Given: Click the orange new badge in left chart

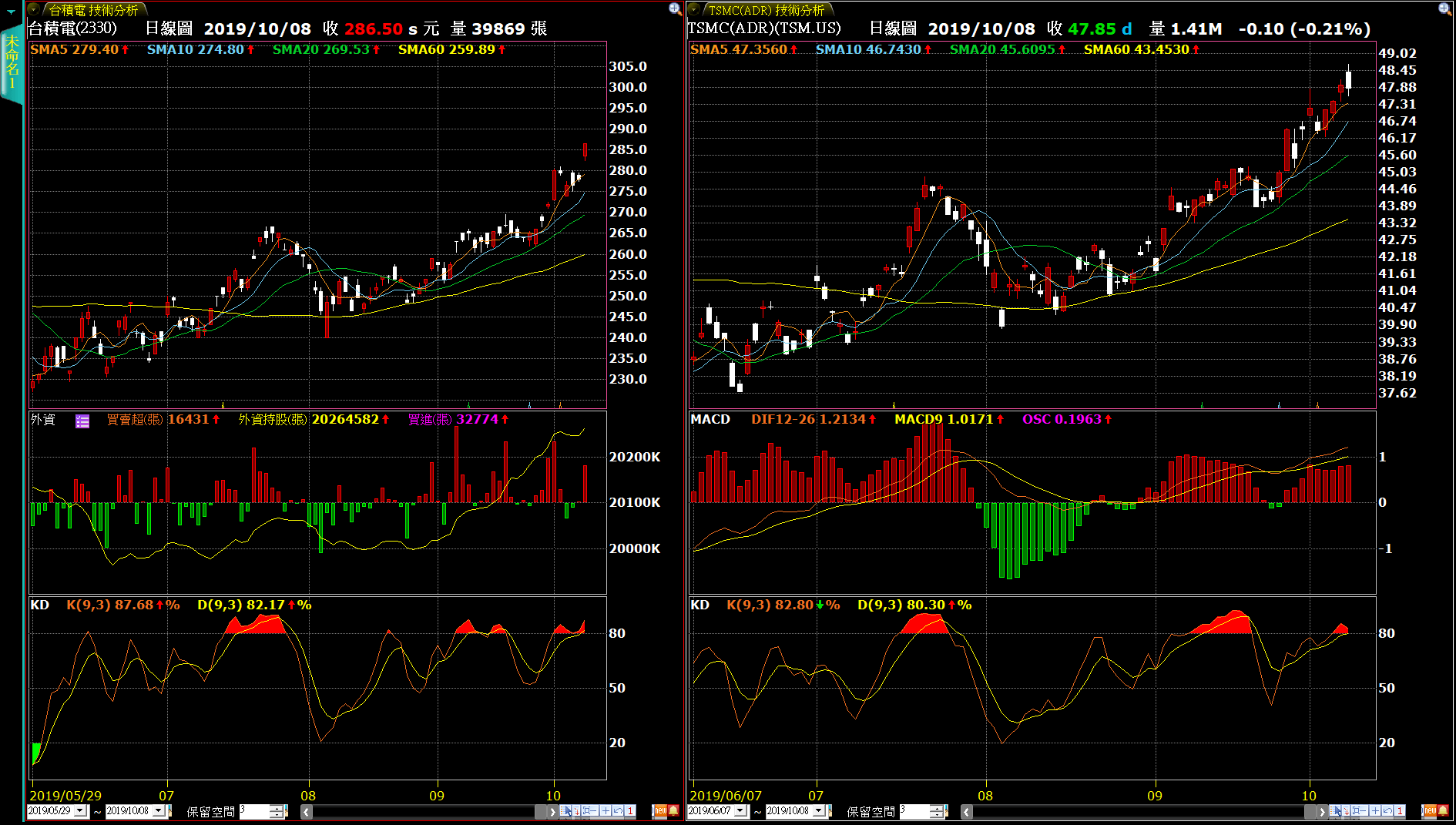Looking at the screenshot, I should (660, 811).
